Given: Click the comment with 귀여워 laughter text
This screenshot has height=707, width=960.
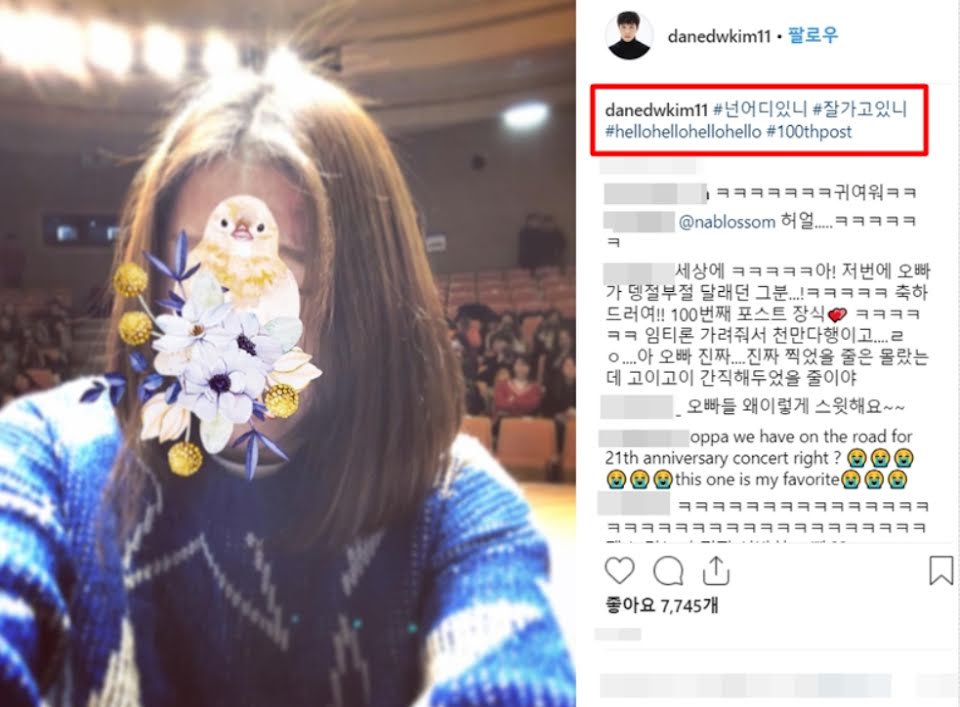Looking at the screenshot, I should [x=760, y=193].
